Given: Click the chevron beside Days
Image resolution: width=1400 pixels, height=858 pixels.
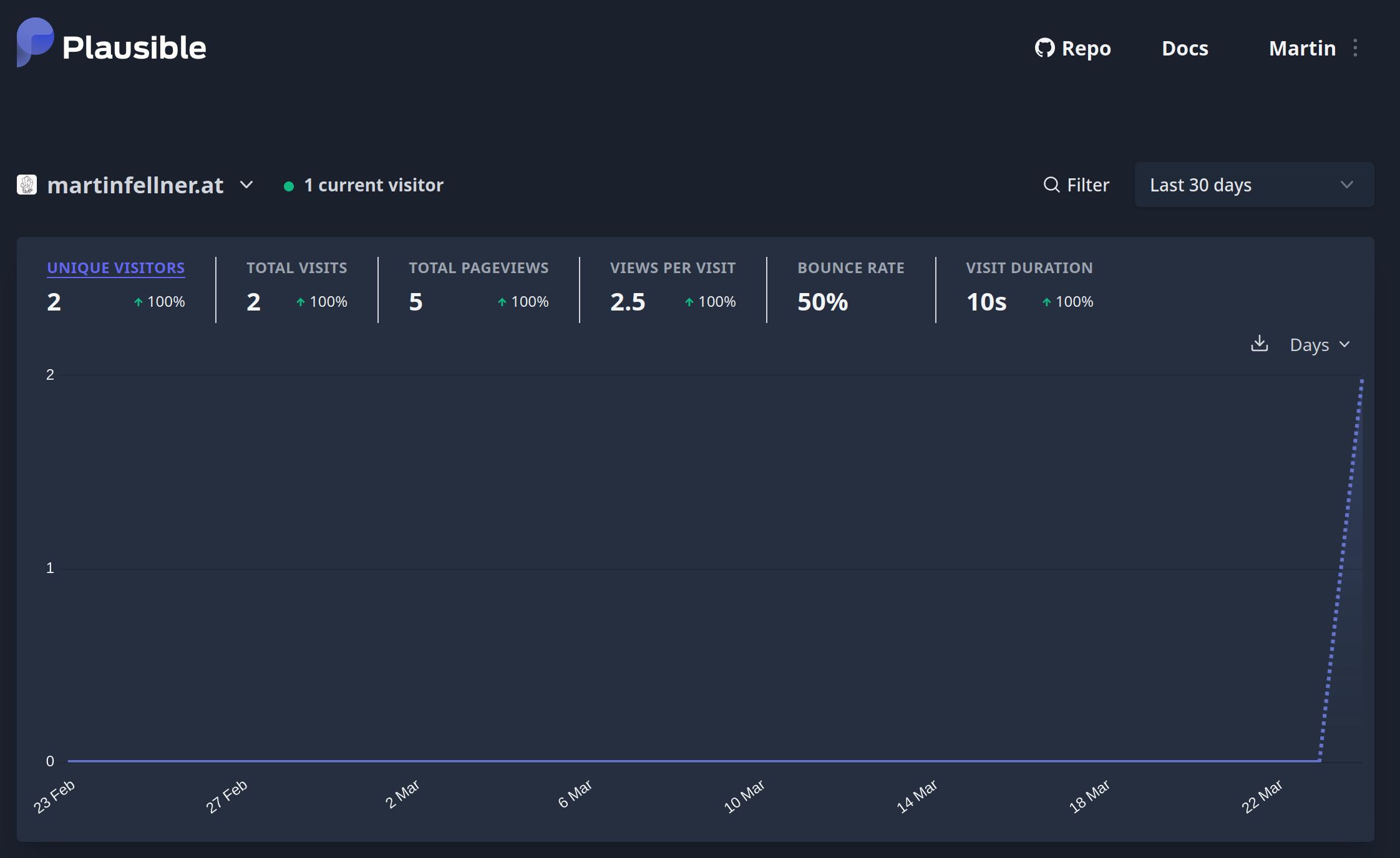Looking at the screenshot, I should (x=1344, y=344).
